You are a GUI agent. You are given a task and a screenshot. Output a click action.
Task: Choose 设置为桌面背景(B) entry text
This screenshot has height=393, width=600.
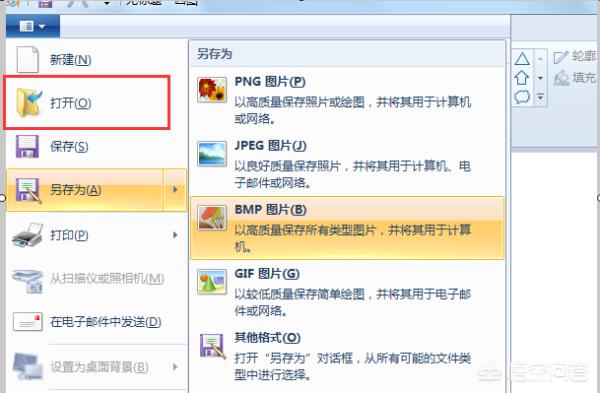[99, 367]
